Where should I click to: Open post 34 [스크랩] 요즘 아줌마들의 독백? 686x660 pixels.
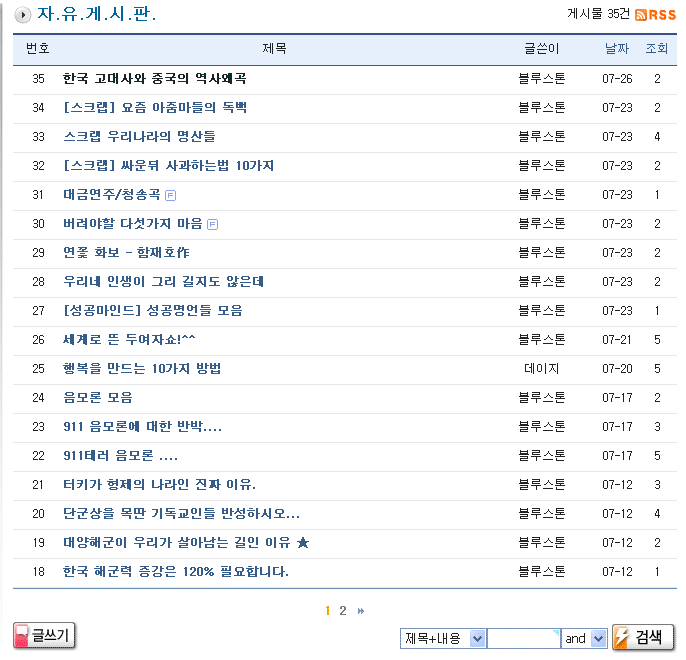tap(155, 108)
